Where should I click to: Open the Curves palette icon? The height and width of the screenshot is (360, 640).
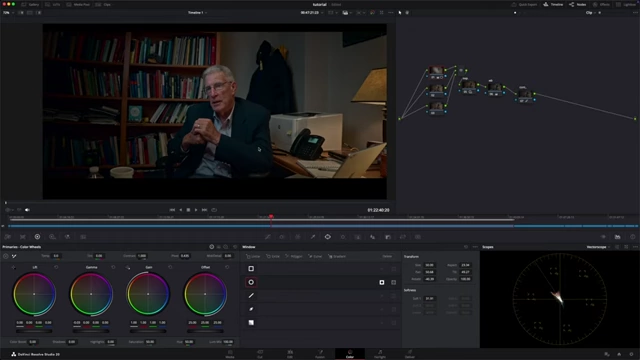pos(268,237)
